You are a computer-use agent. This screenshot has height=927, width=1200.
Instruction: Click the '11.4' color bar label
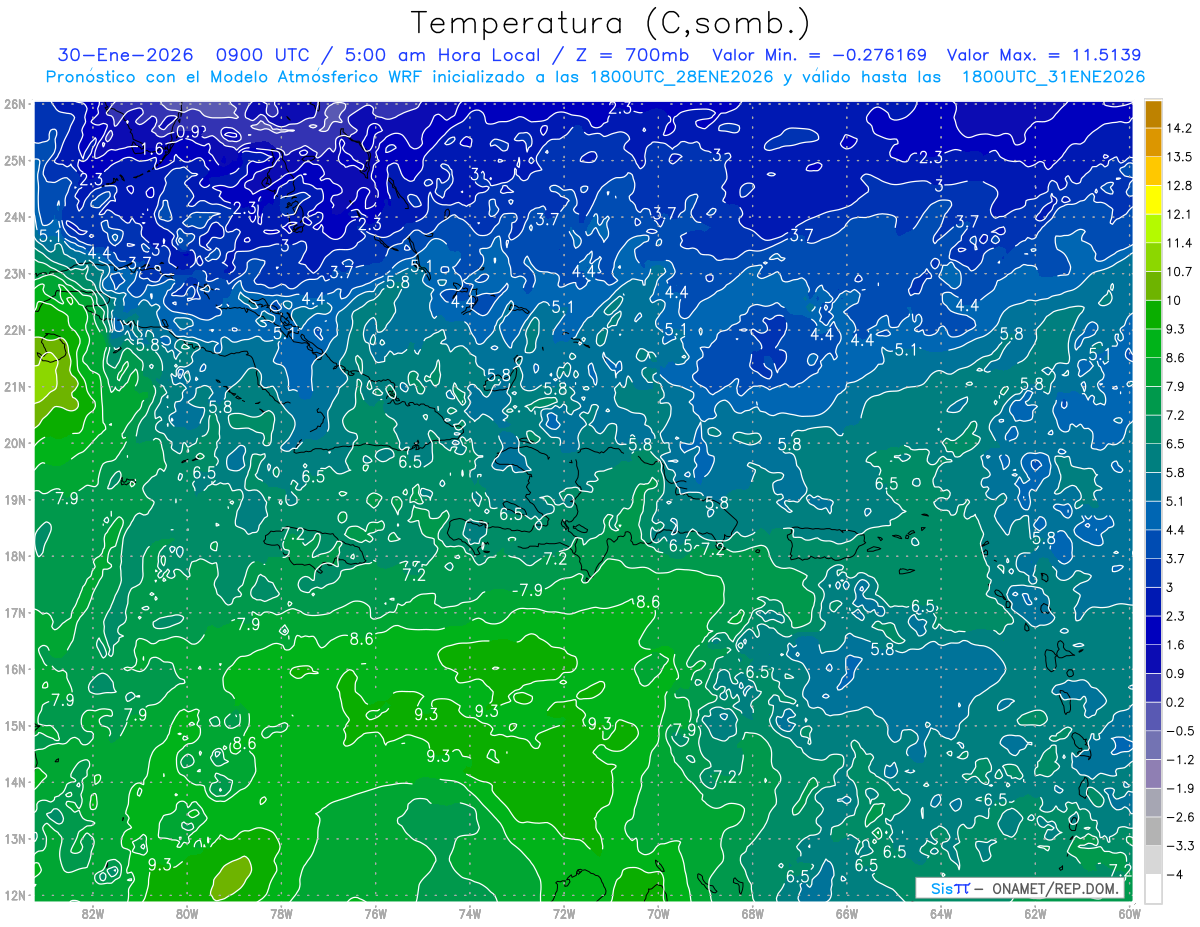(1179, 243)
